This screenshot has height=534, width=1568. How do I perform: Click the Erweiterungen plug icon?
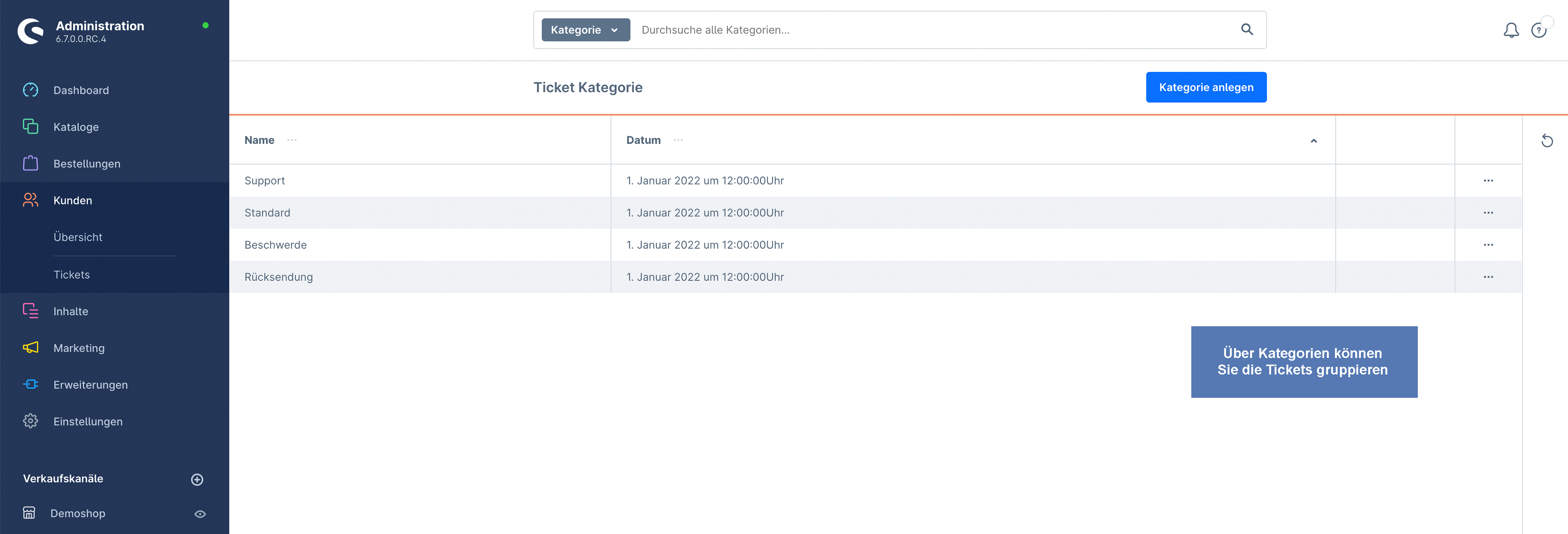point(31,384)
